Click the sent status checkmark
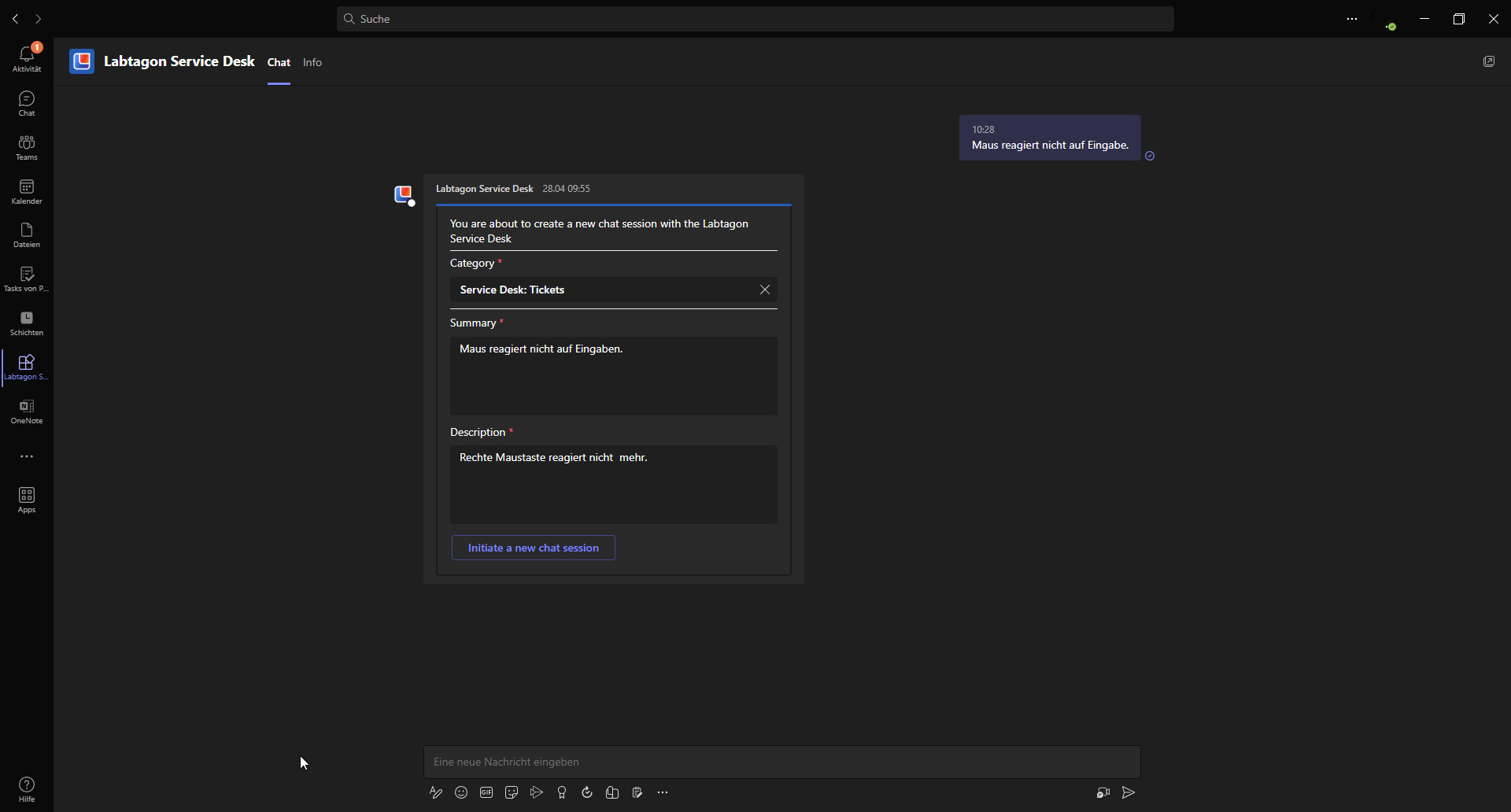Viewport: 1511px width, 812px height. tap(1150, 156)
